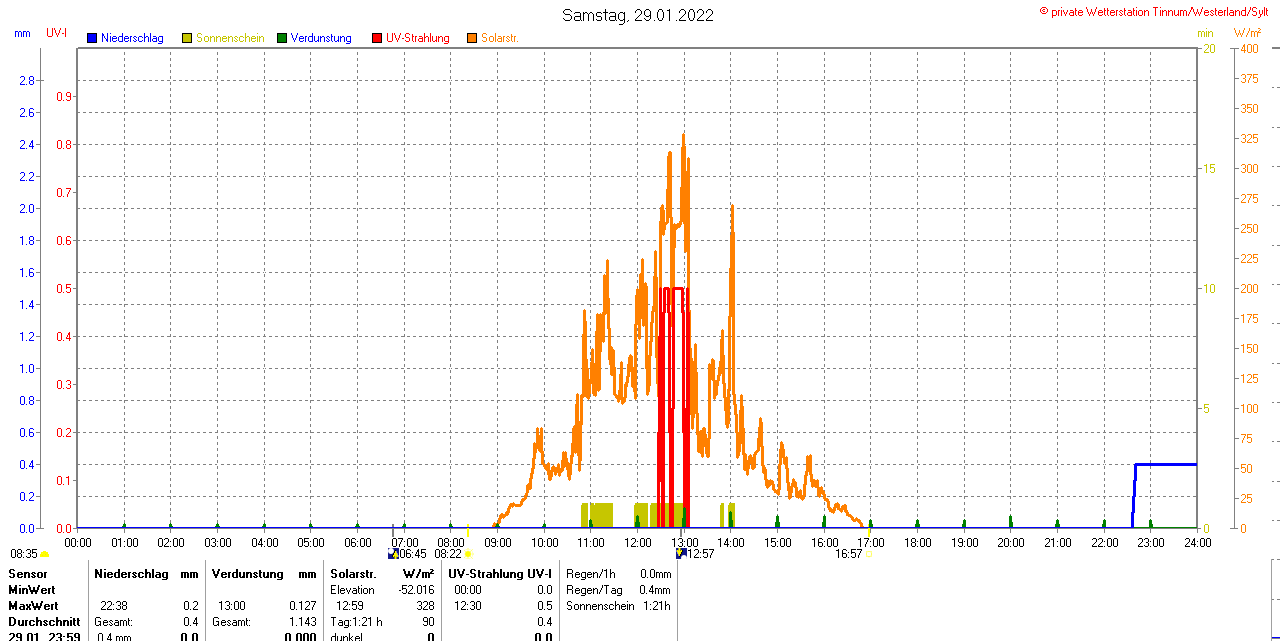This screenshot has width=1280, height=641.
Task: Select the UV-Strahlung legend label
Action: [x=417, y=38]
